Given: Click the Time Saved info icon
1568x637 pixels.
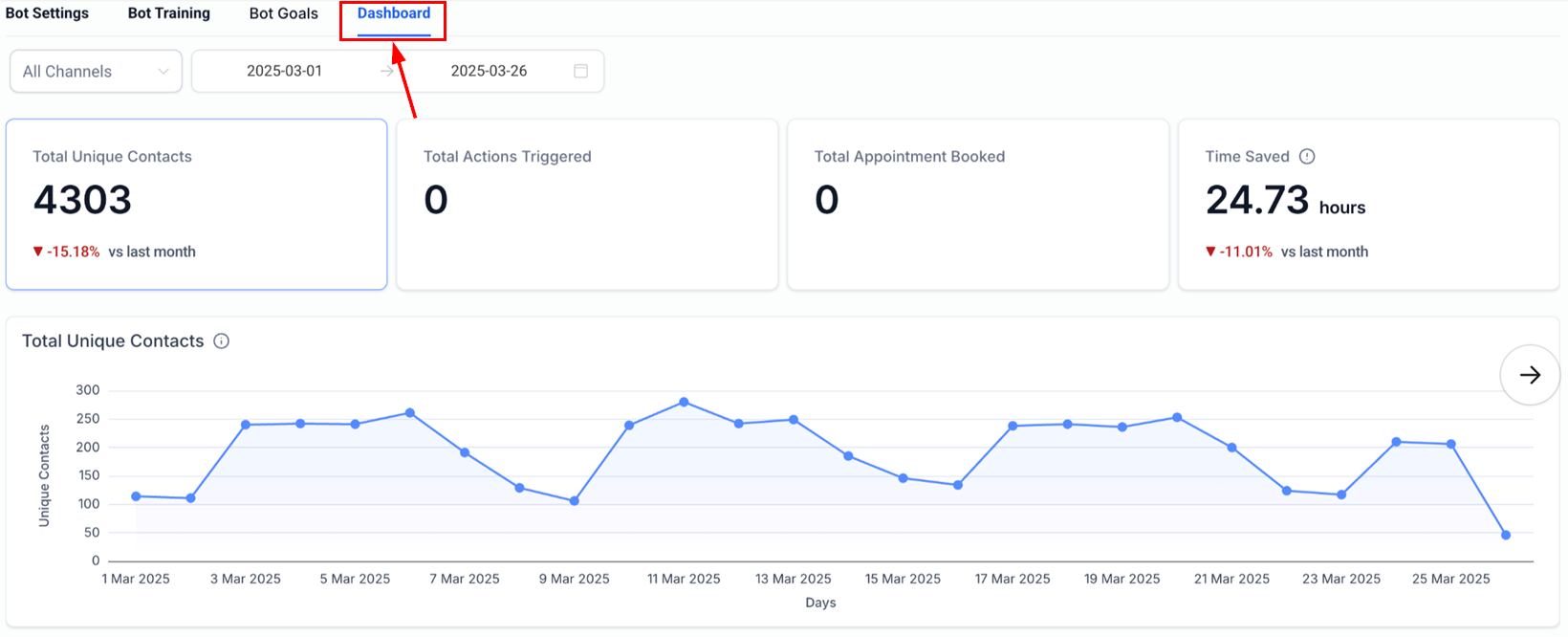Looking at the screenshot, I should point(1307,156).
